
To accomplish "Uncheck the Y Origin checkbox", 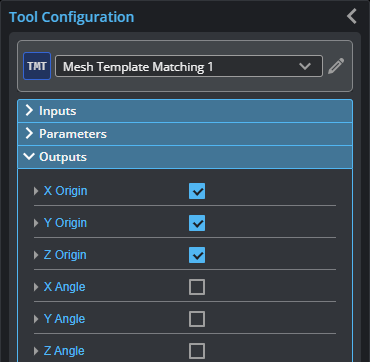I will point(197,223).
